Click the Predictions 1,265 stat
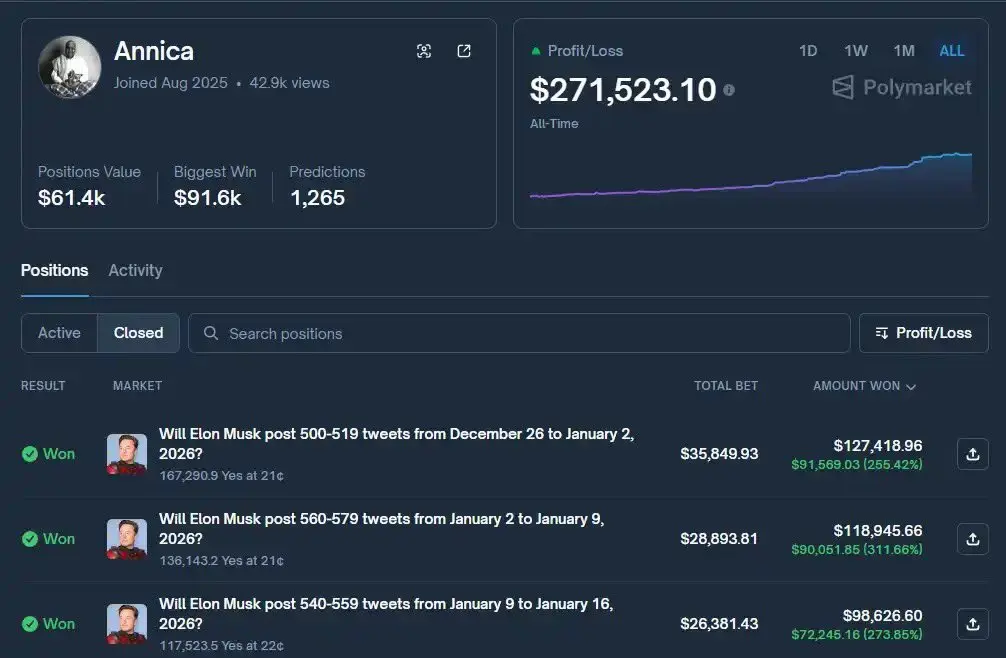Viewport: 1006px width, 658px height. pyautogui.click(x=327, y=185)
